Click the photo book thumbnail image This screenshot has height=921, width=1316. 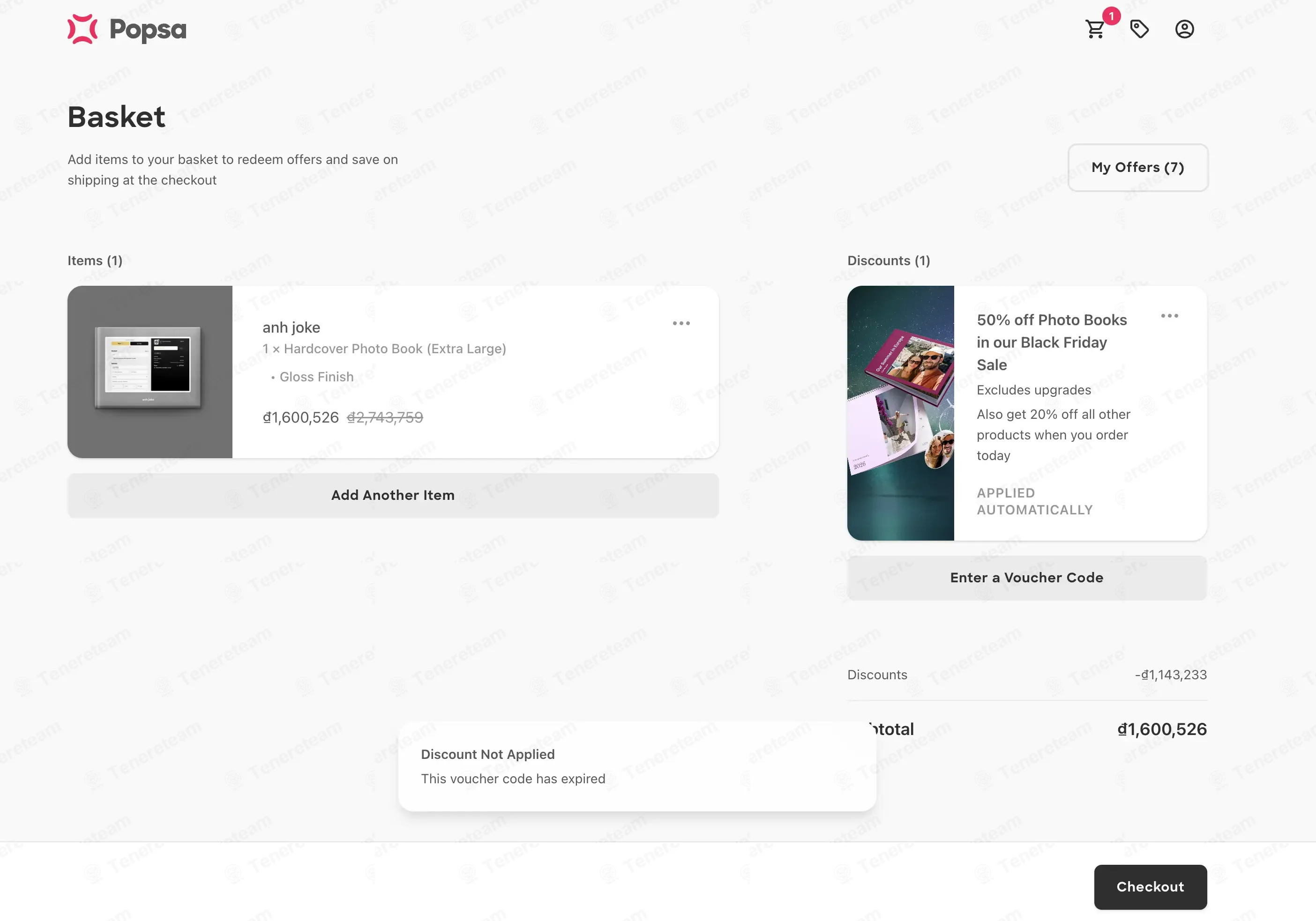[x=150, y=372]
